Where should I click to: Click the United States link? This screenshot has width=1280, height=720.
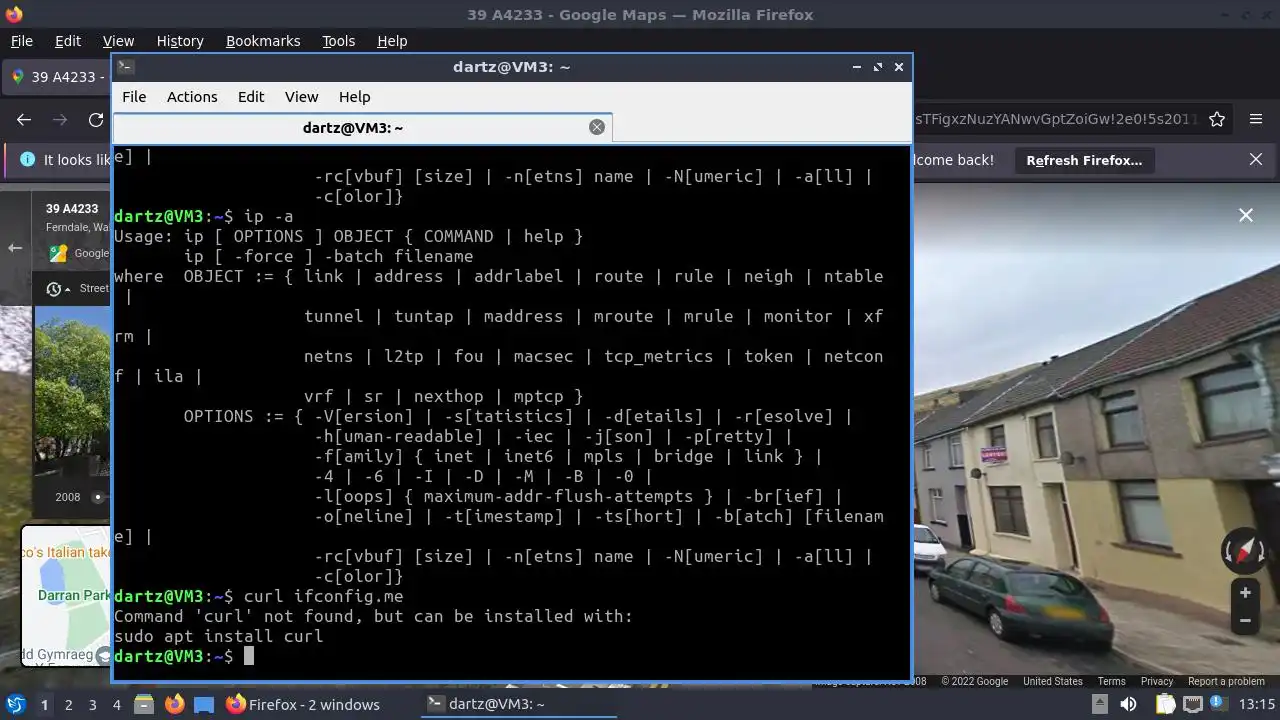[x=1052, y=681]
